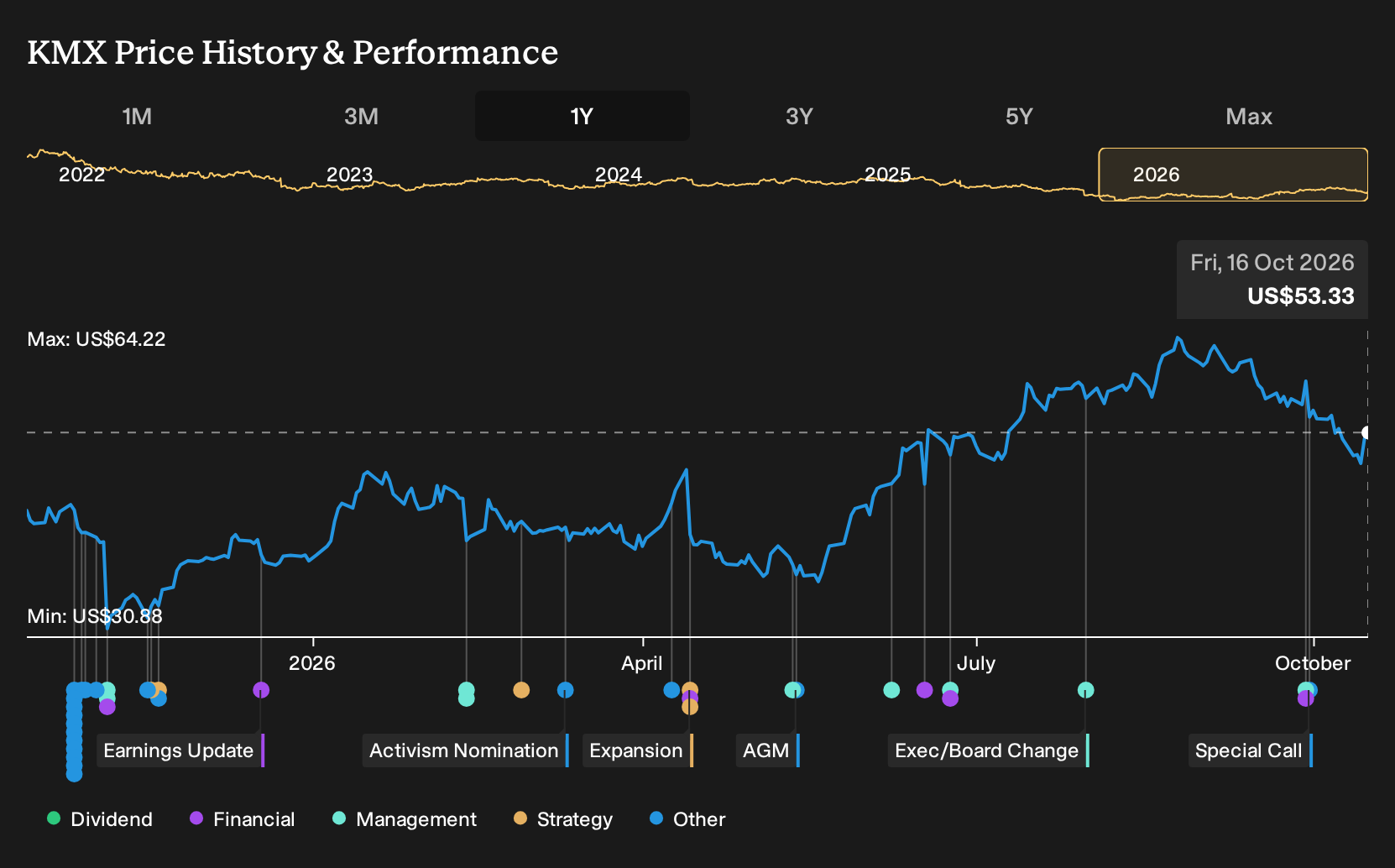Image resolution: width=1395 pixels, height=868 pixels.
Task: Toggle the Strategy legend filter
Action: [563, 819]
